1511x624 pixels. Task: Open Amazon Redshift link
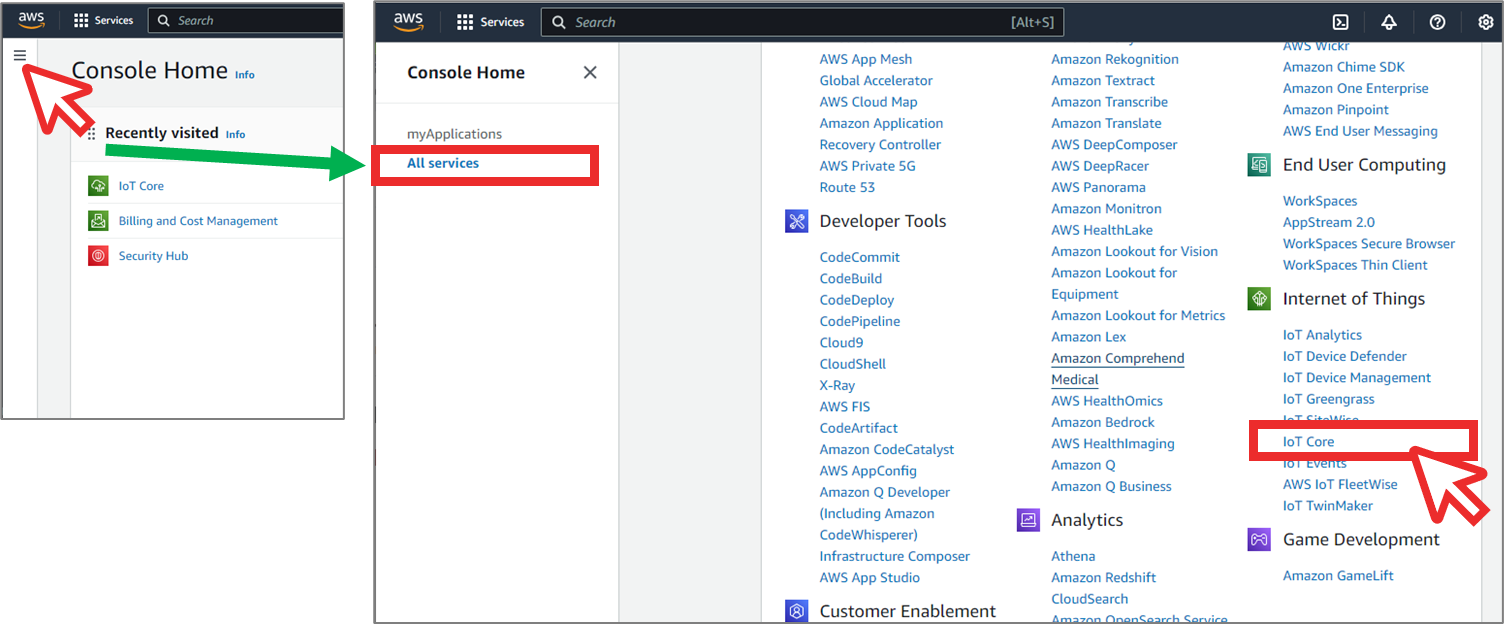pos(1104,578)
